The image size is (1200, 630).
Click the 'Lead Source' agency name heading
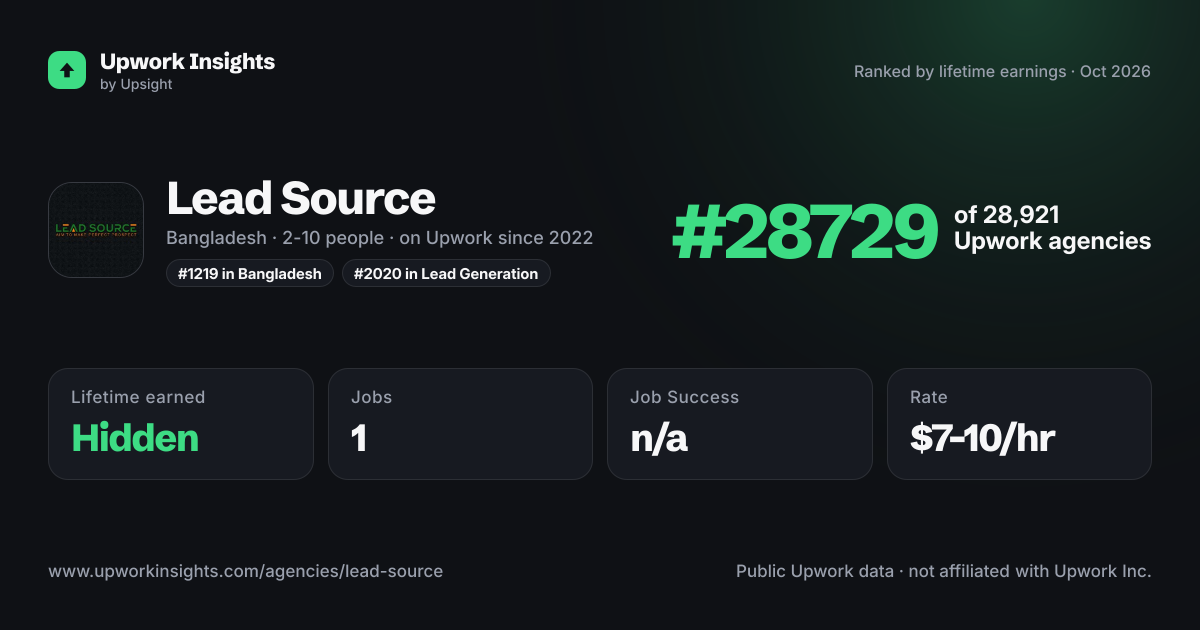[x=301, y=198]
